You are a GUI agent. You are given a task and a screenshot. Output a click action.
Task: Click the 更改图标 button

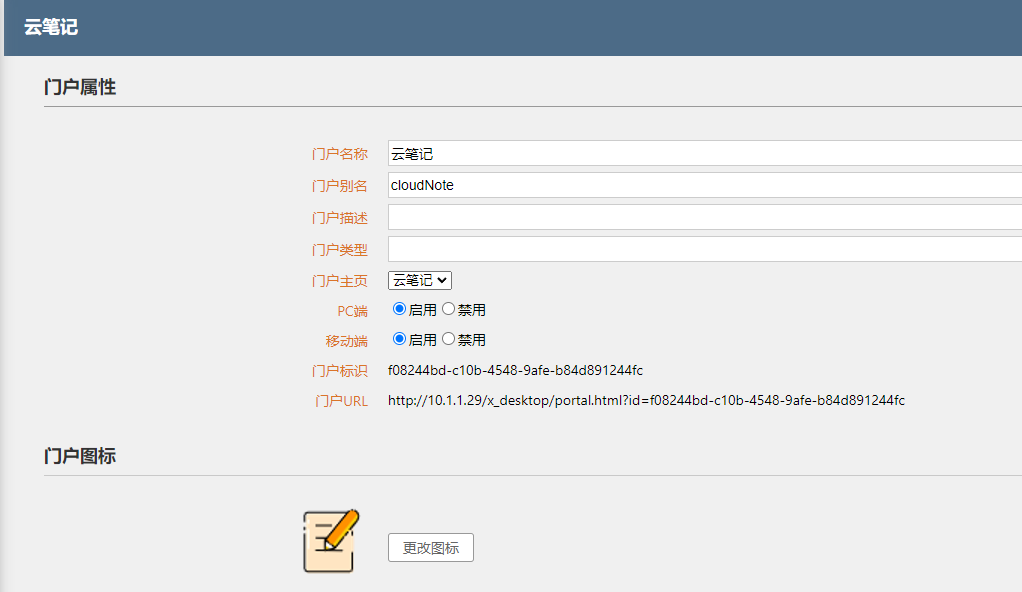tap(431, 548)
